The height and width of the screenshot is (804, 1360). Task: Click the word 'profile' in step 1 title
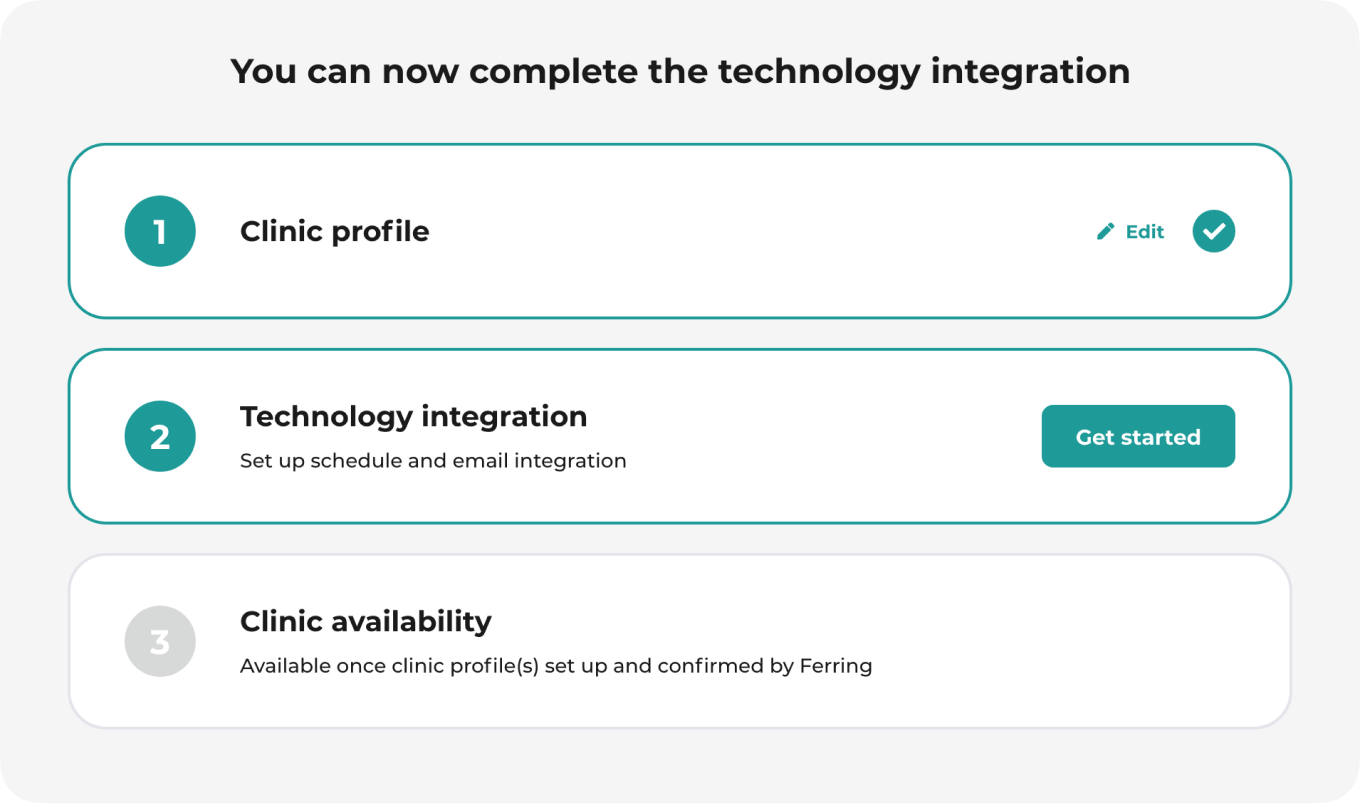point(381,232)
